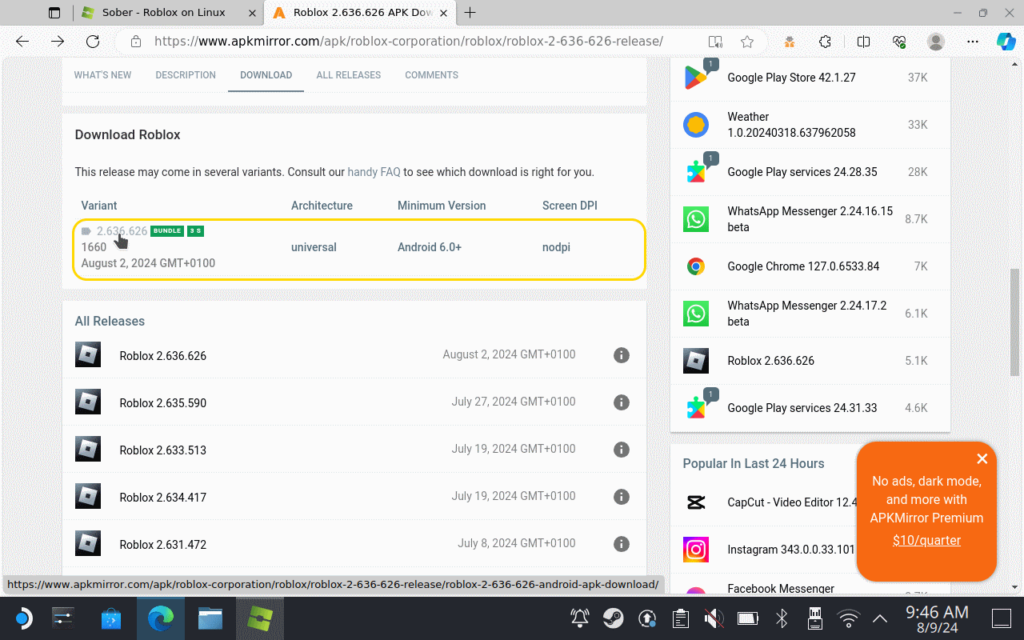Close the Sober - Roblox on Linux tab
1024x640 pixels.
[x=252, y=12]
